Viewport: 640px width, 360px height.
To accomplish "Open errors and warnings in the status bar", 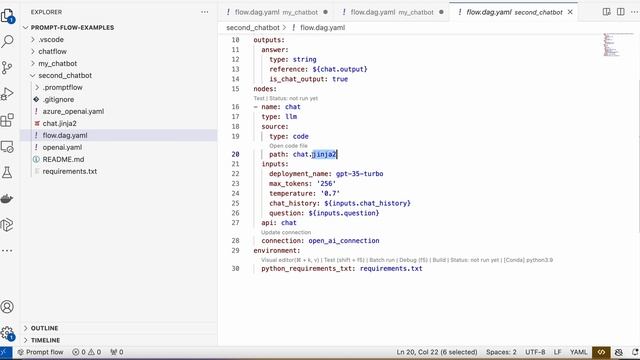I will [x=87, y=352].
